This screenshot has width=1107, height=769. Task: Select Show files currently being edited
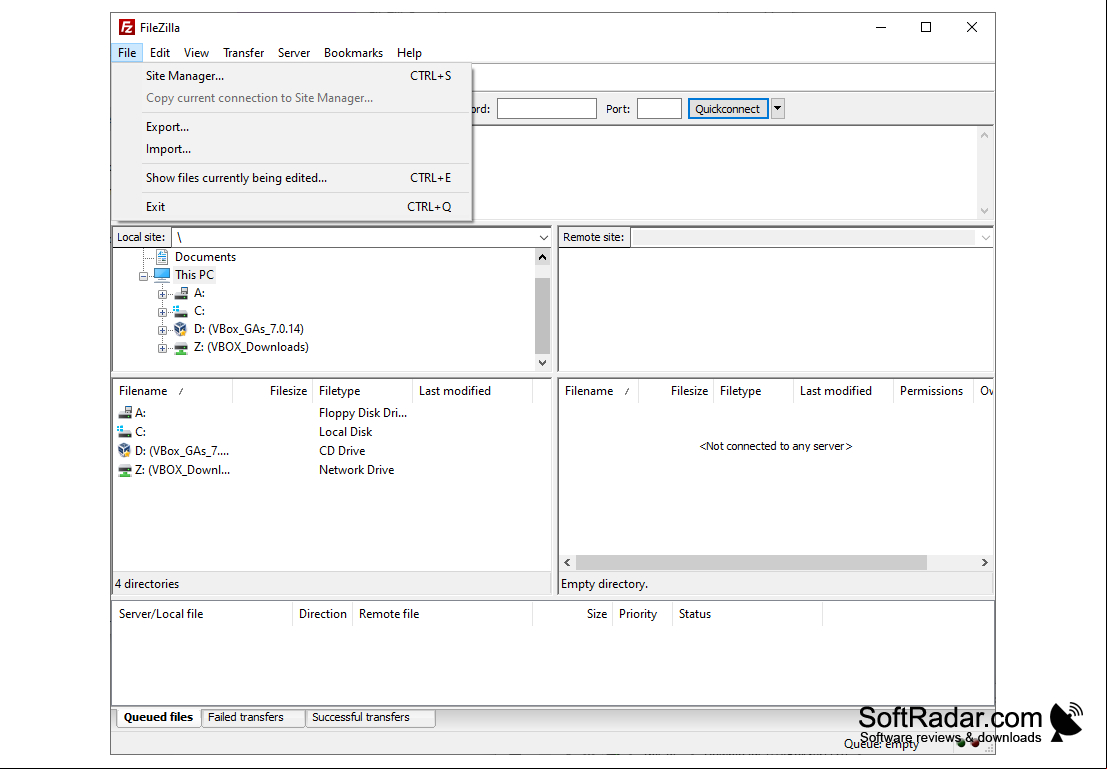coord(291,178)
